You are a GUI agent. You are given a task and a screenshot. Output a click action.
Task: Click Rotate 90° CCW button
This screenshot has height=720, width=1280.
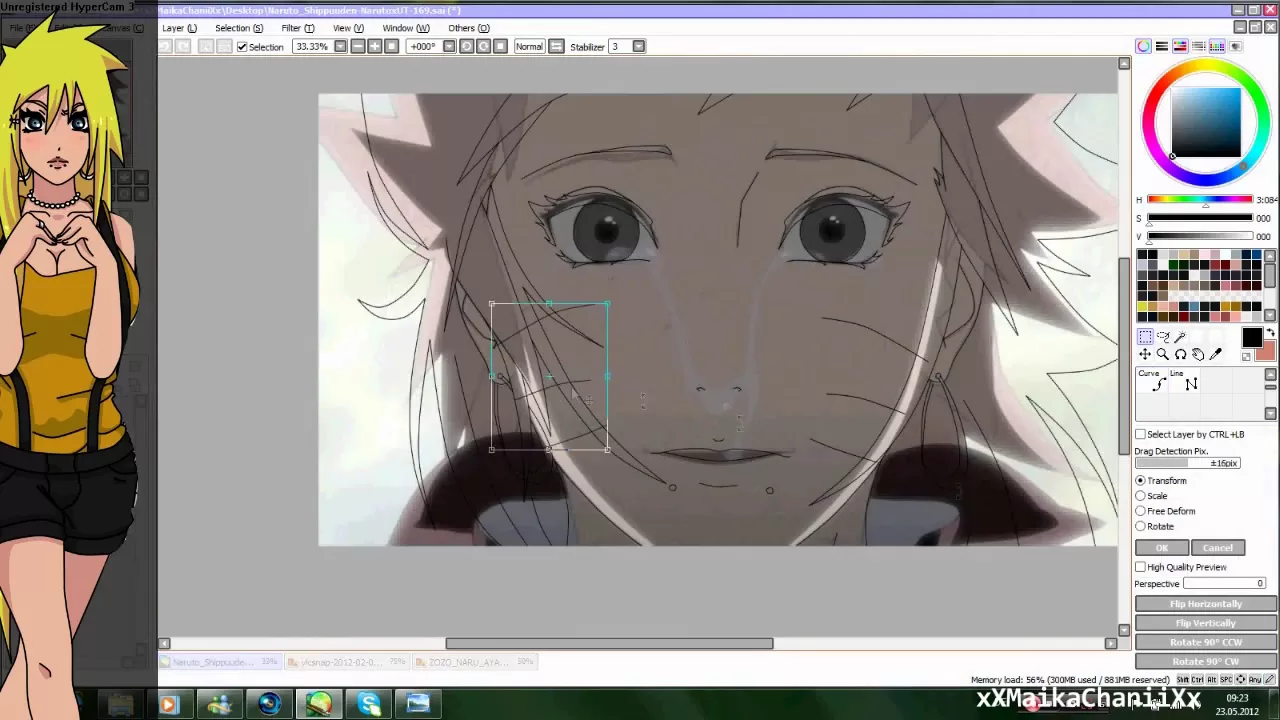1206,642
